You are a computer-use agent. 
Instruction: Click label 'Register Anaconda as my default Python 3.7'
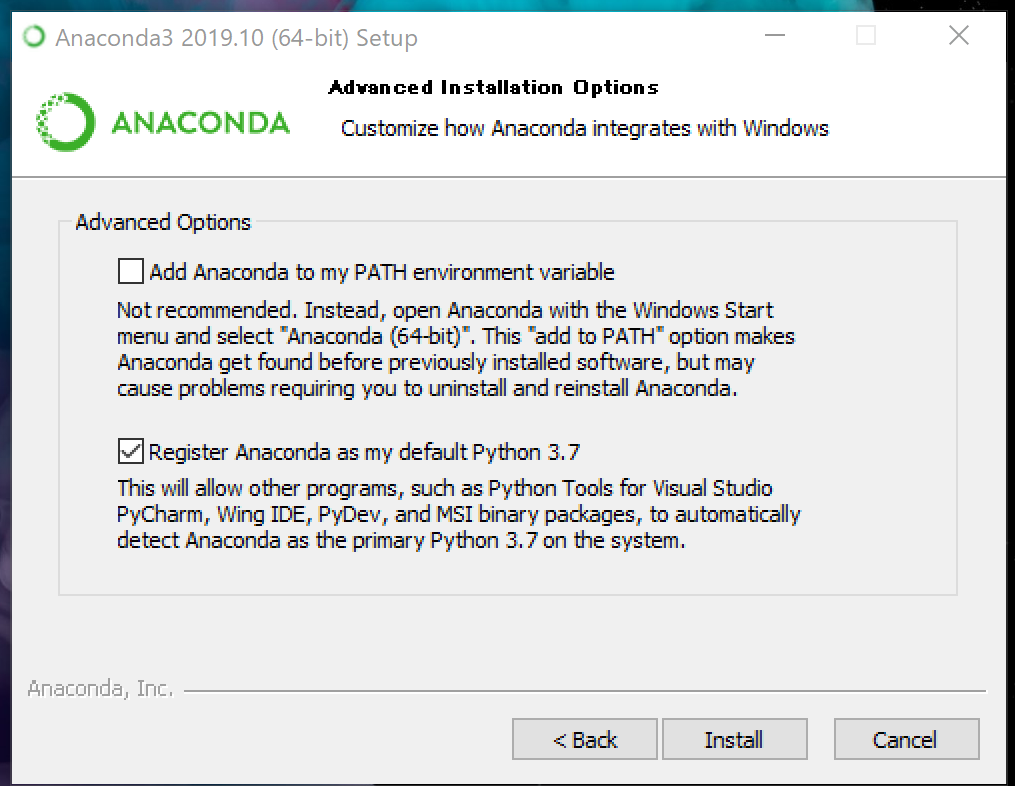click(364, 451)
